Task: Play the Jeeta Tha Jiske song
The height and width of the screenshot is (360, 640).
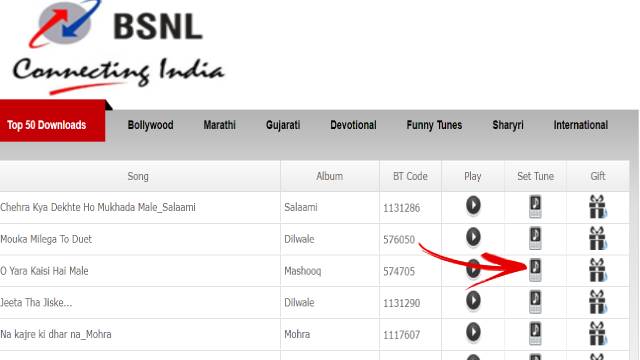Action: click(x=473, y=301)
